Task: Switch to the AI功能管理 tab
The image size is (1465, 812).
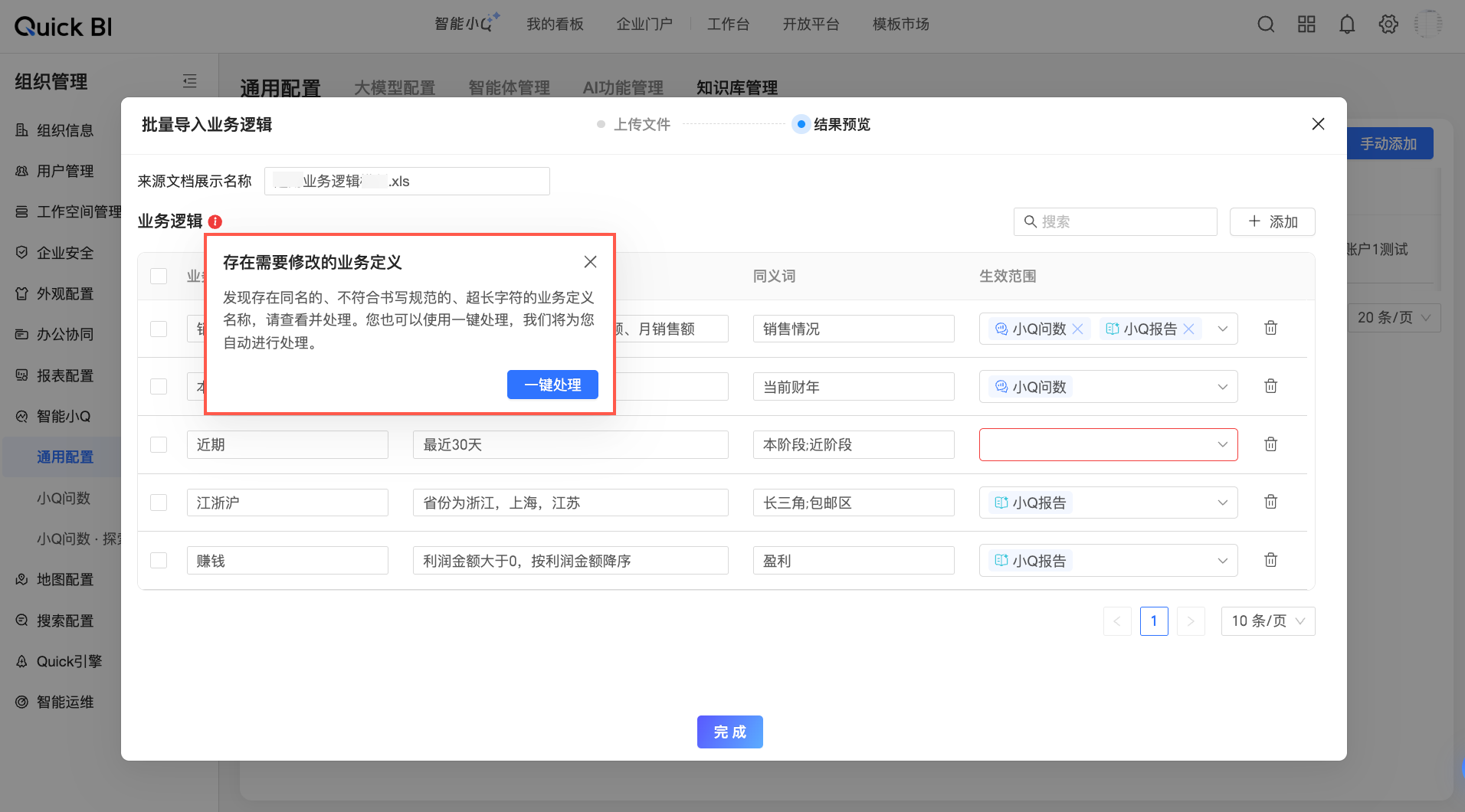Action: click(623, 87)
